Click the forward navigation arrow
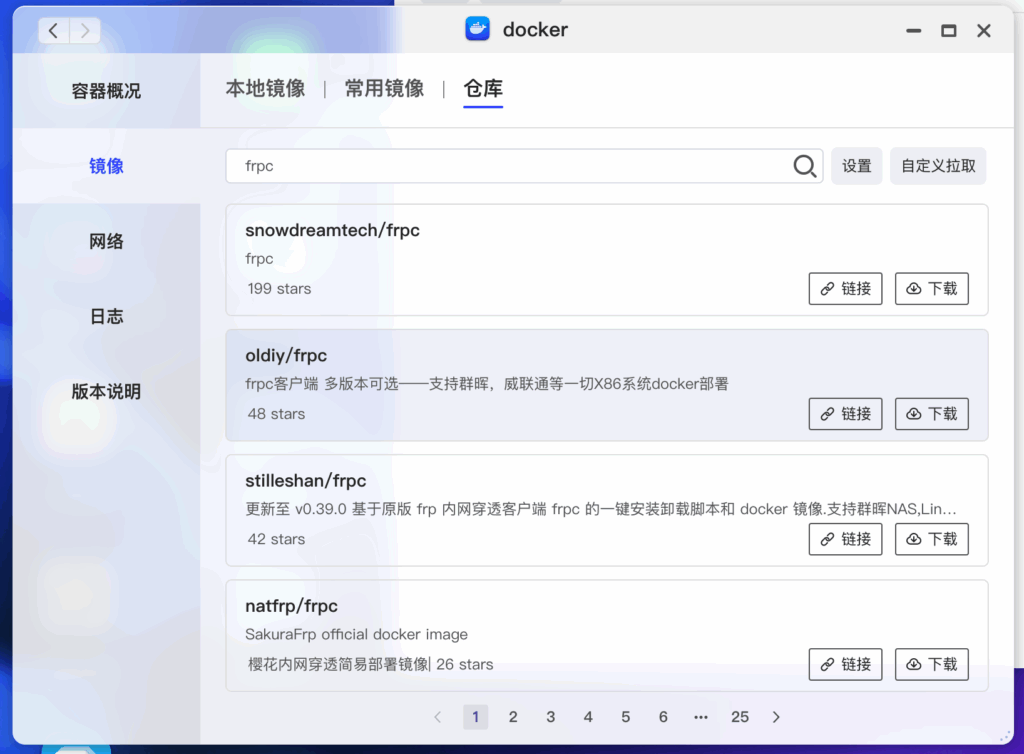This screenshot has height=754, width=1024. (84, 30)
